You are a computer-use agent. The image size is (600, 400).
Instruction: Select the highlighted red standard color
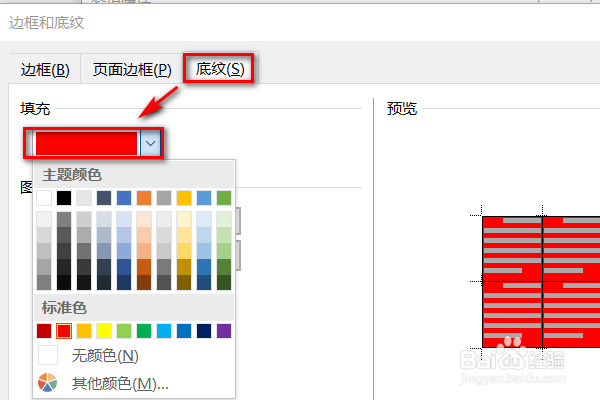[64, 331]
